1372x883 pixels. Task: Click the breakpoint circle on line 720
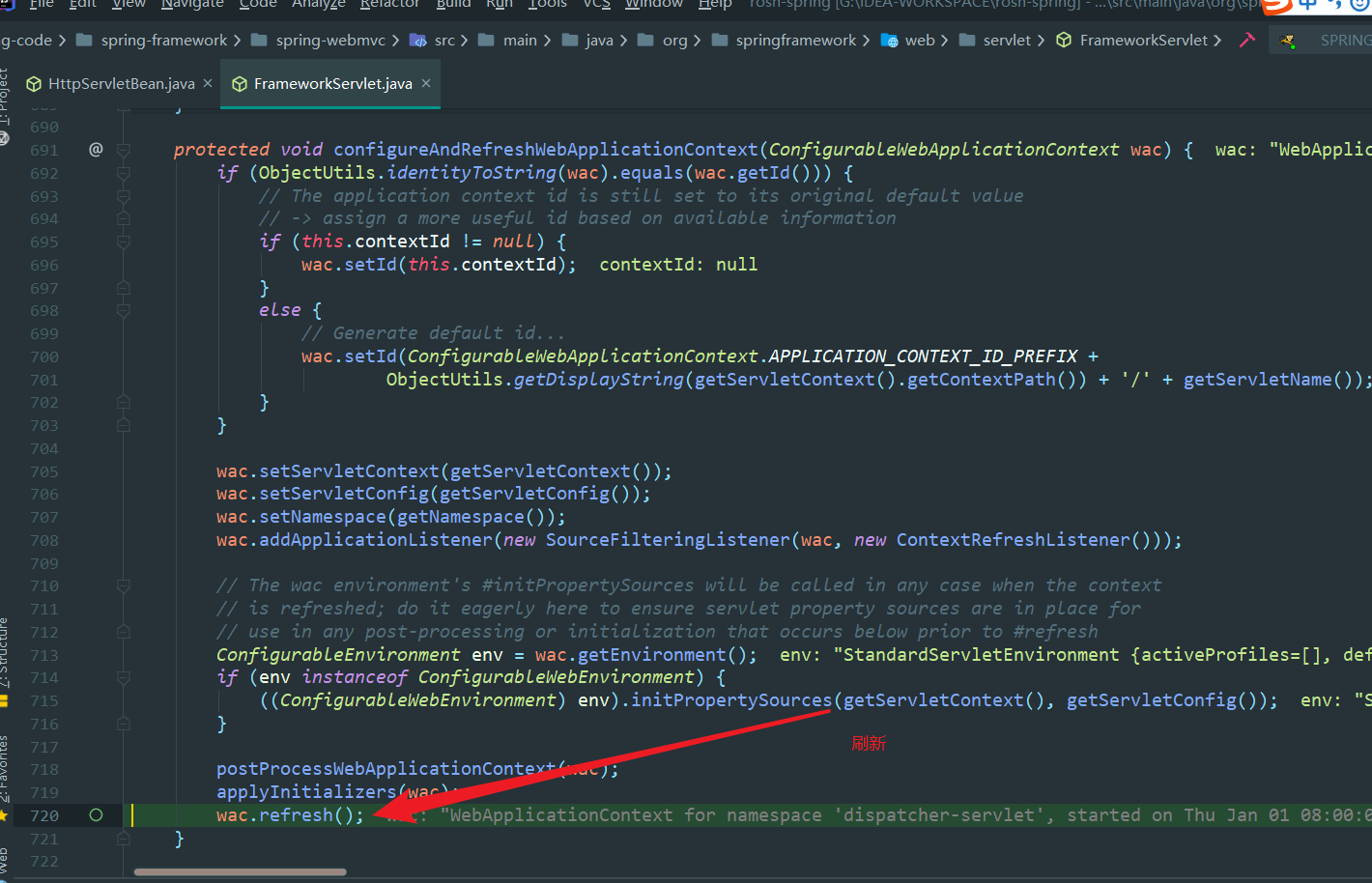click(x=96, y=814)
